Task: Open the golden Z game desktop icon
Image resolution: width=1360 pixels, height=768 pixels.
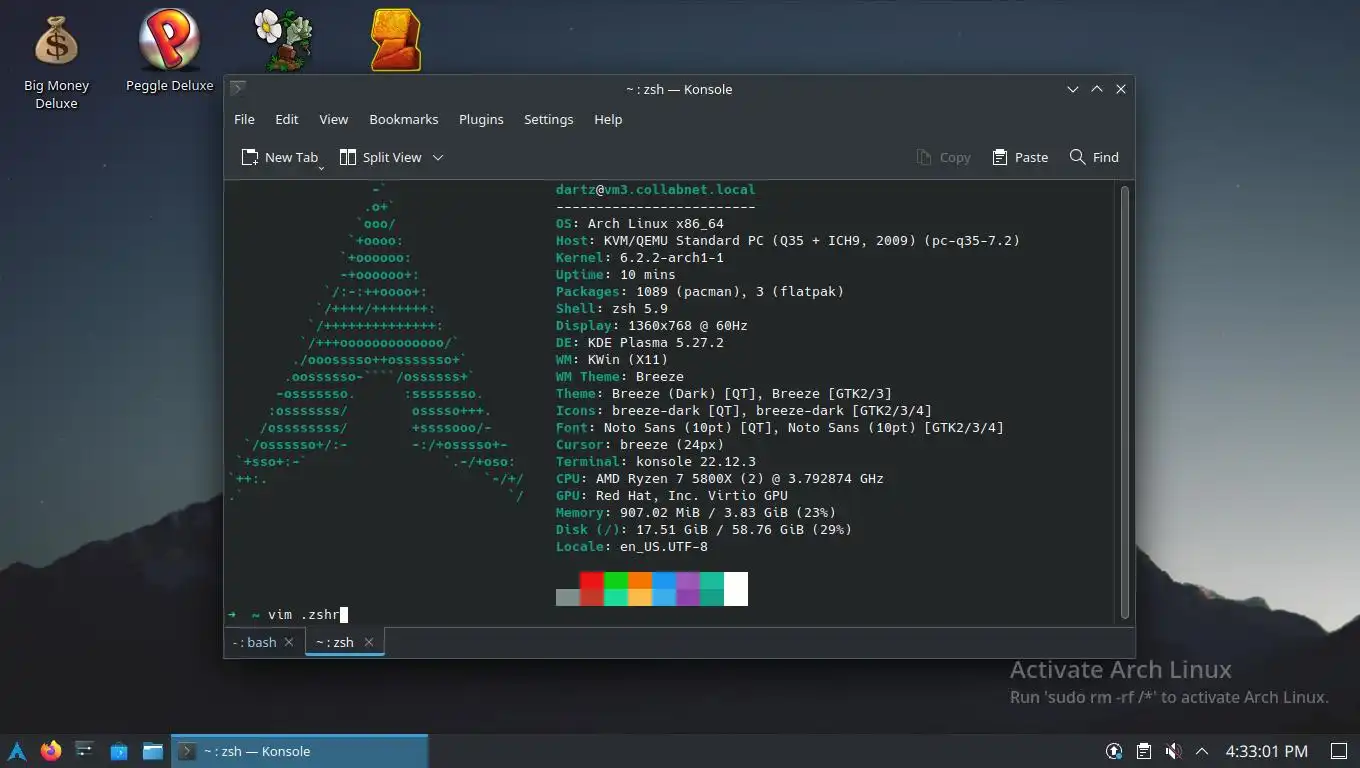Action: (x=396, y=40)
